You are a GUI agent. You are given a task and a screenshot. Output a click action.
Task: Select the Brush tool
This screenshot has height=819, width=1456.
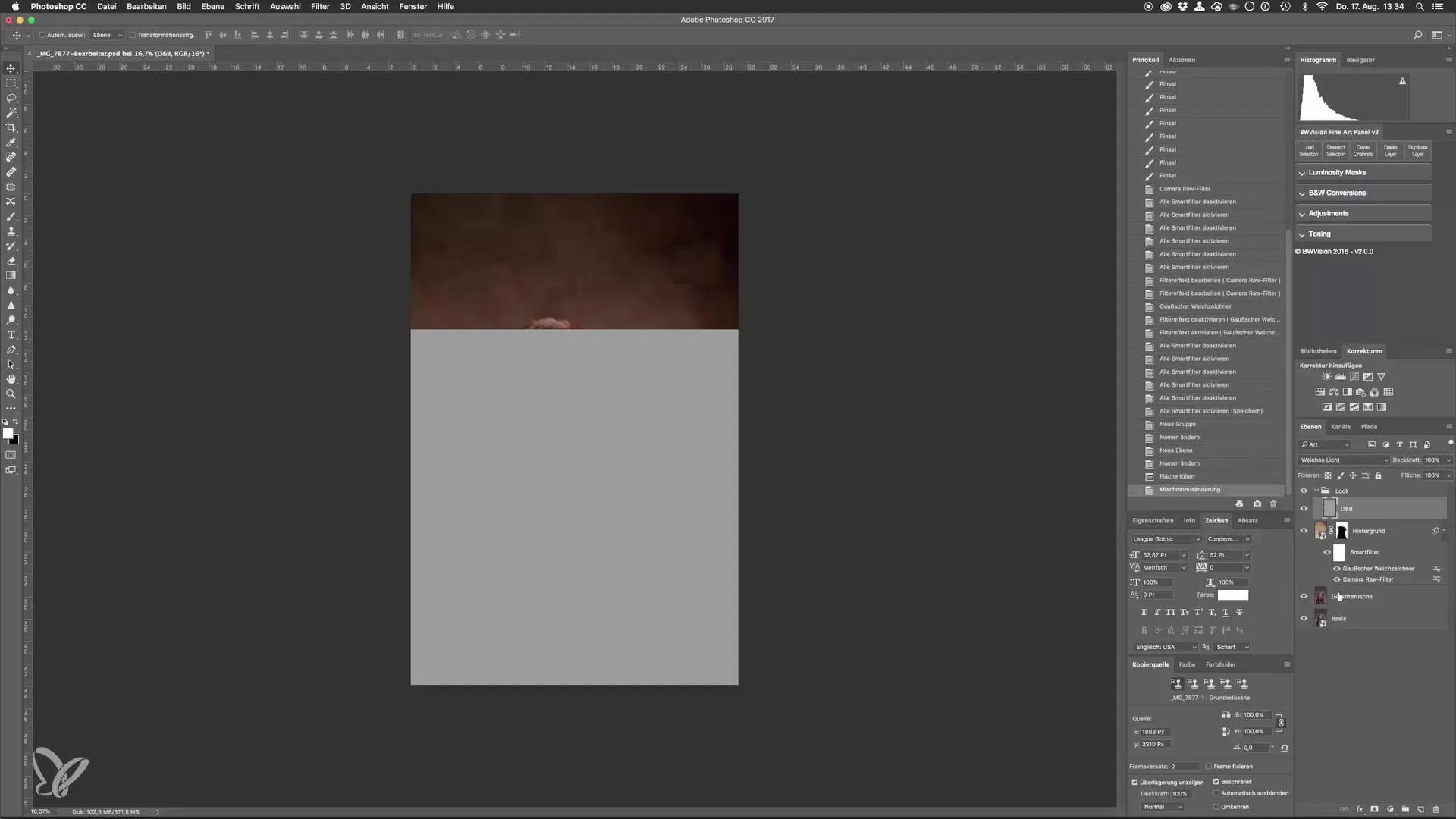[11, 216]
